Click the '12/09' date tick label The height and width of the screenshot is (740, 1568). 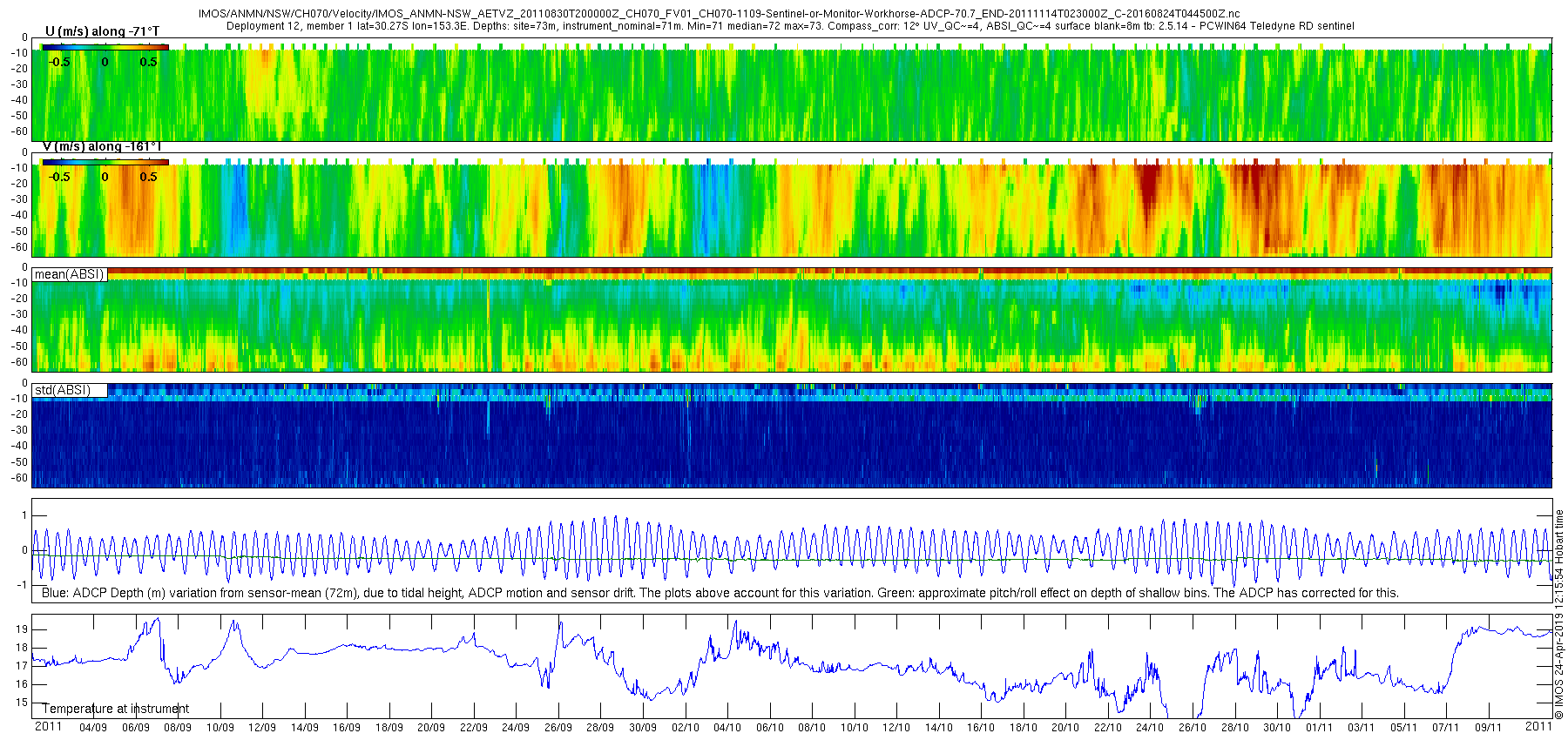tap(262, 727)
